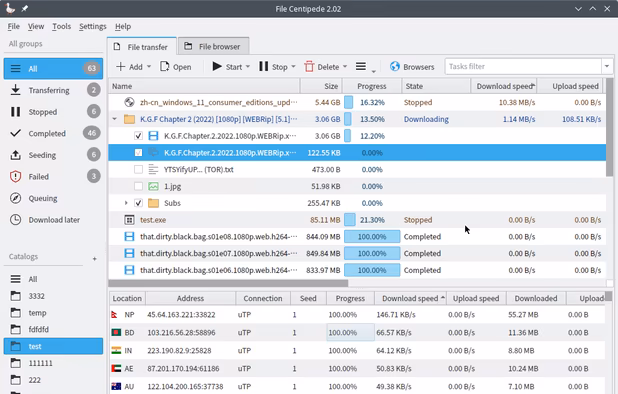618x394 pixels.
Task: Click the Browsers globe icon
Action: (395, 67)
